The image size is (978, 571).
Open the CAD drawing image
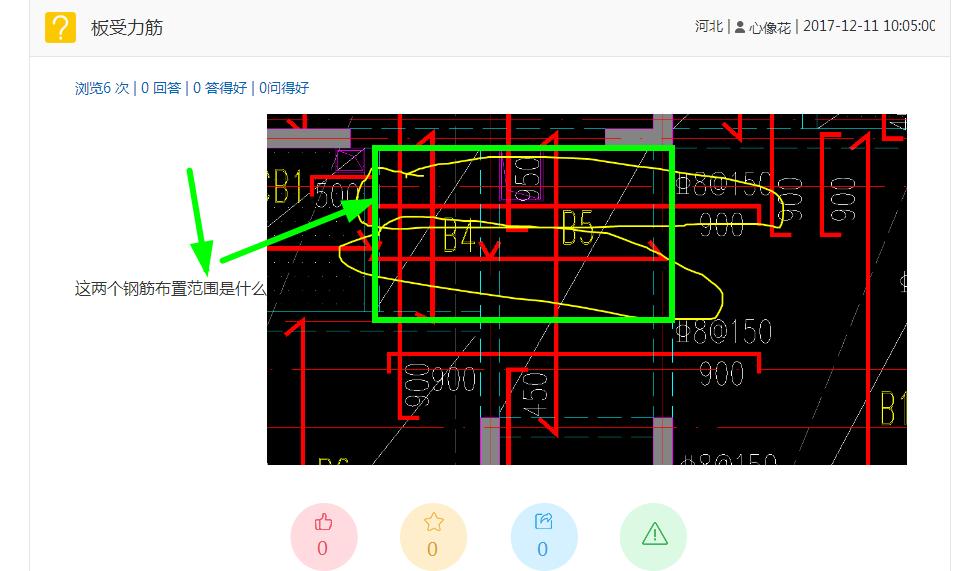(x=587, y=290)
